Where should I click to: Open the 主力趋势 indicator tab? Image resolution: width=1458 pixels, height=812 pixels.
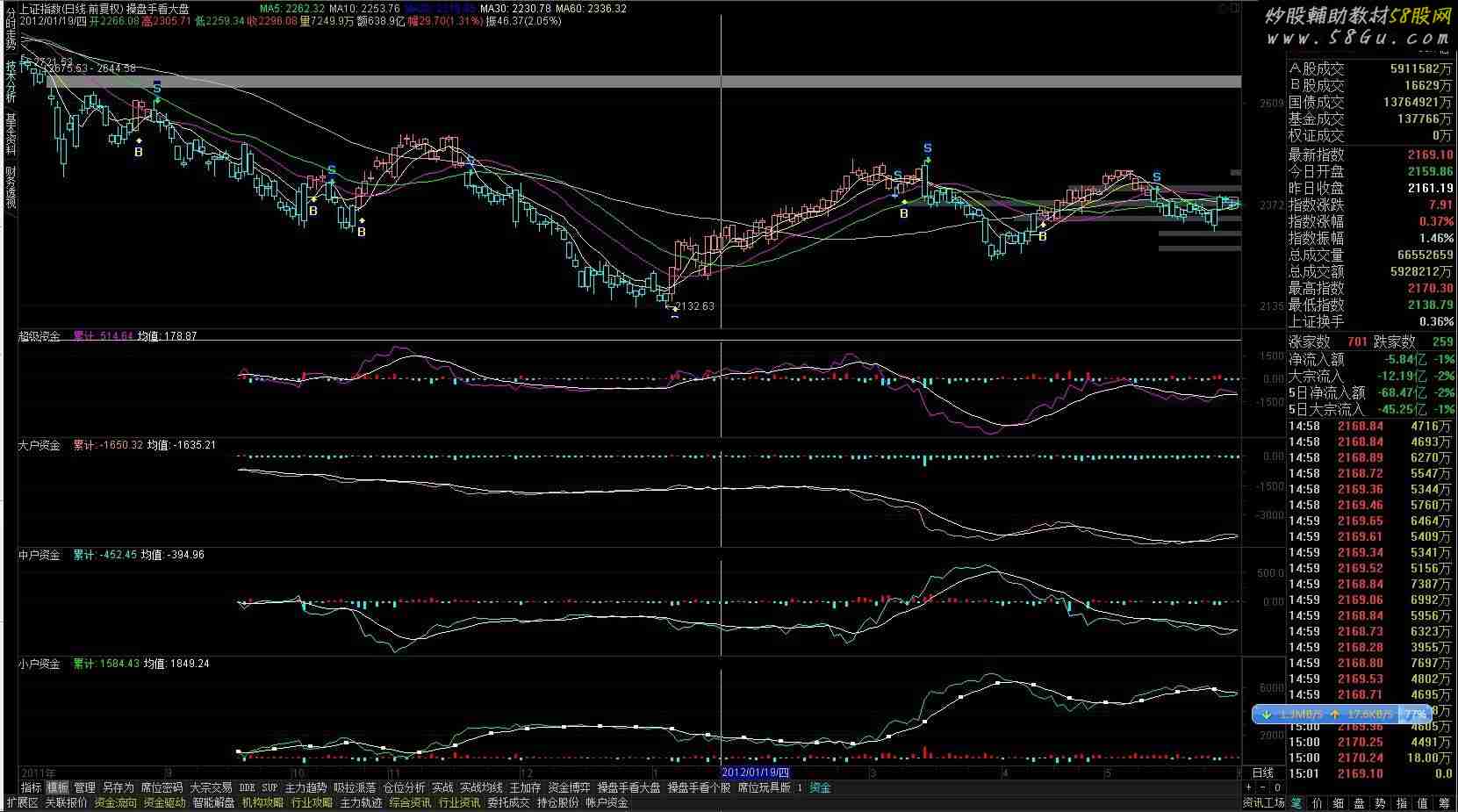coord(305,787)
